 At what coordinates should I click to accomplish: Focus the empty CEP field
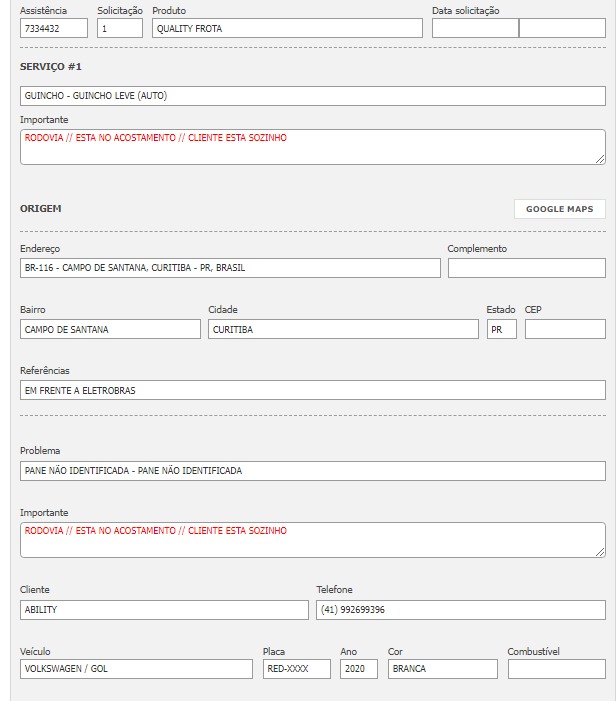pos(565,329)
